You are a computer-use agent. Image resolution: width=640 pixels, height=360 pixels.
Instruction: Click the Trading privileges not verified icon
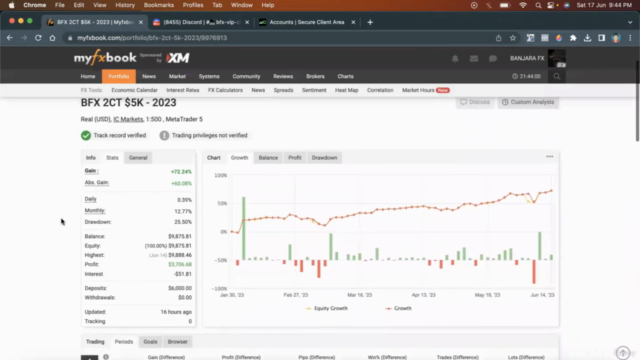pos(164,136)
